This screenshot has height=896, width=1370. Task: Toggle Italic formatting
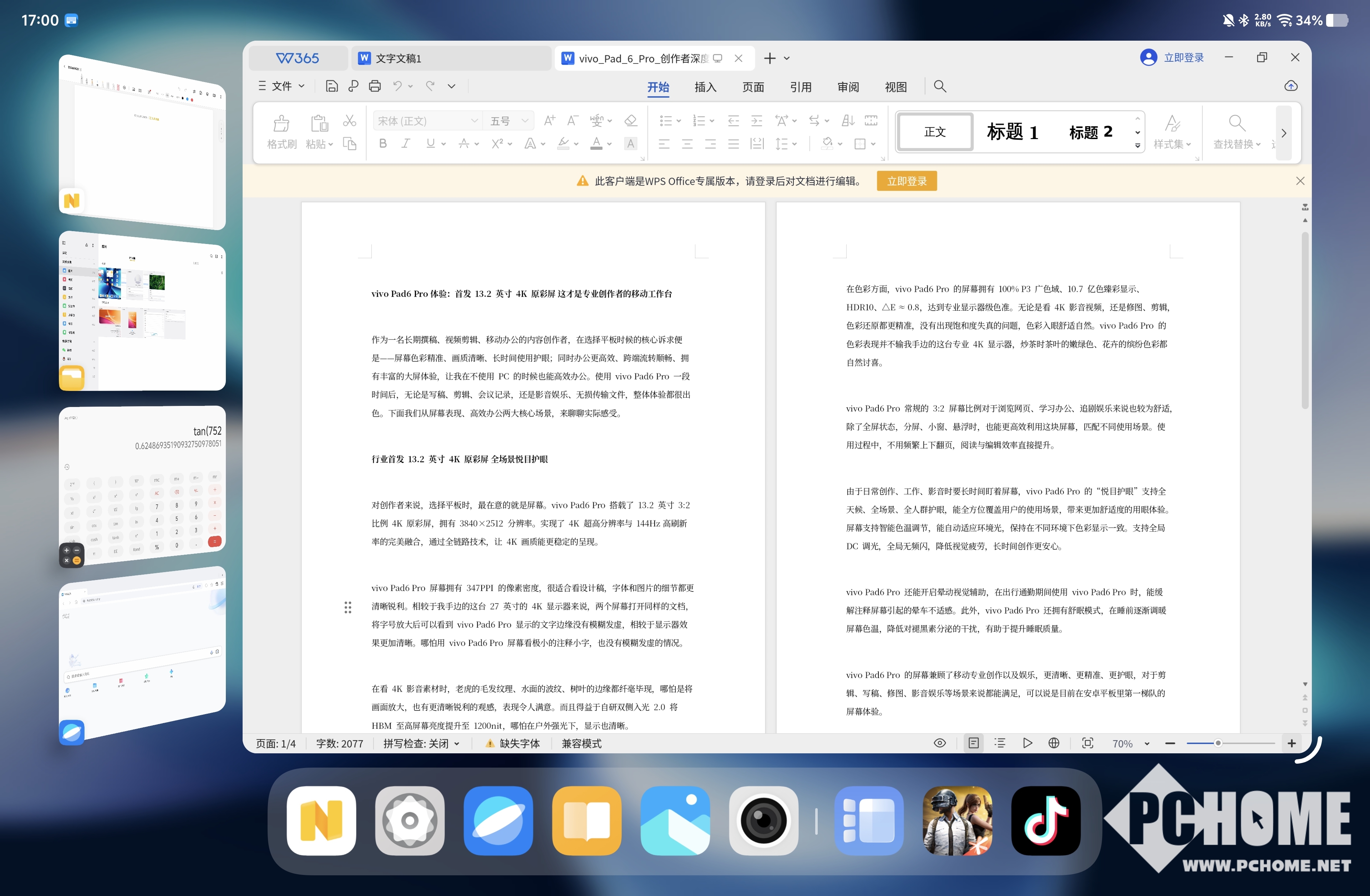click(406, 143)
